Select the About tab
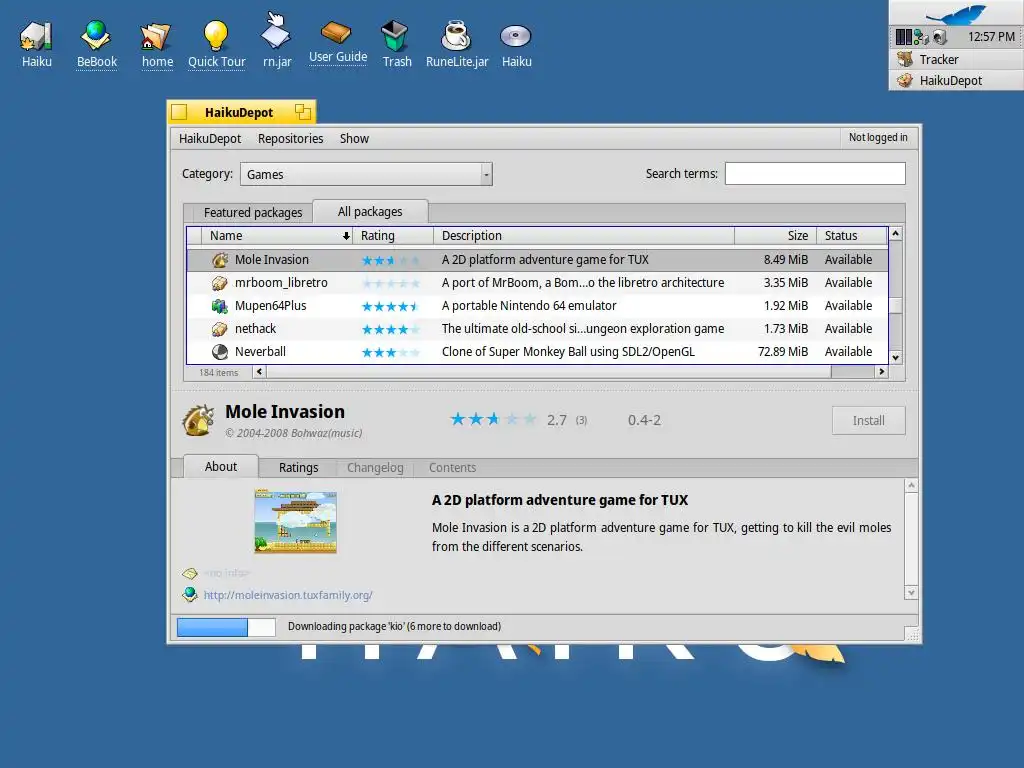Screen dimensions: 1024x768 221,466
